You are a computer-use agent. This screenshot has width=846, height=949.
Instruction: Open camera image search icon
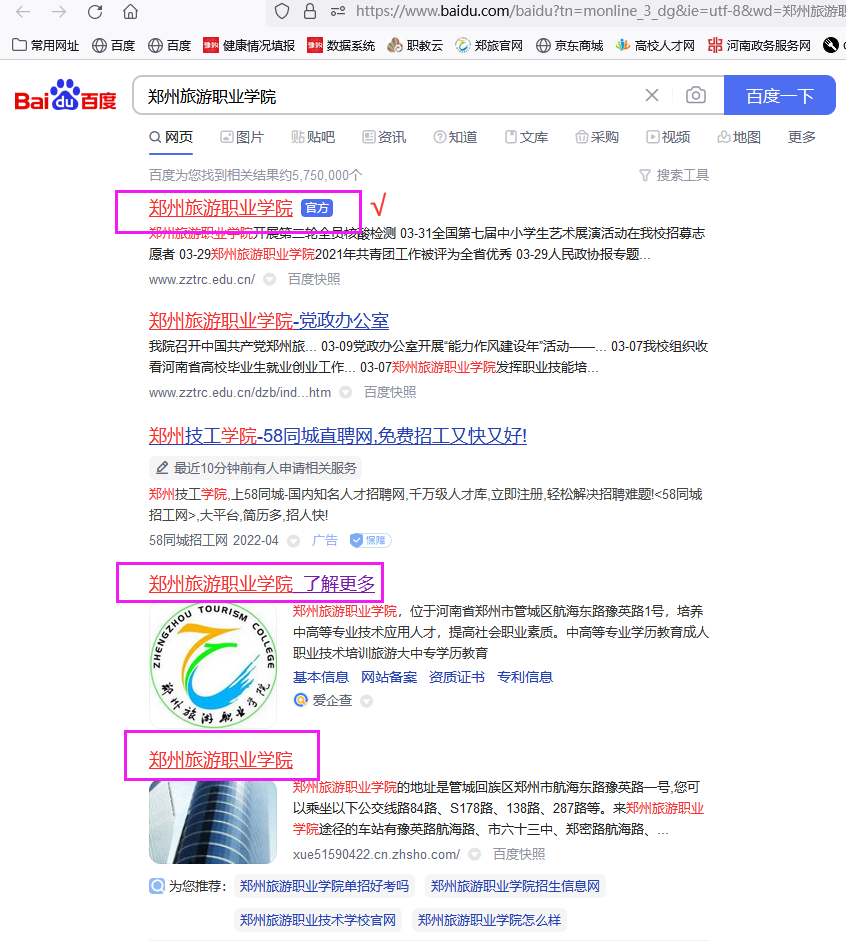pos(696,95)
